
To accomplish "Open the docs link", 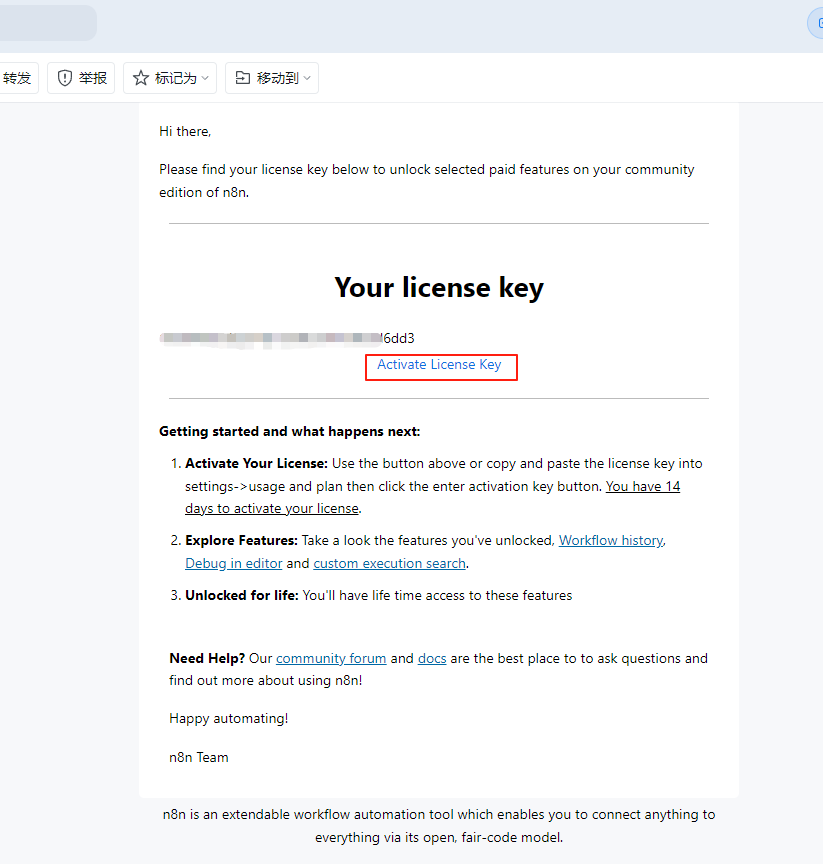I will (432, 658).
